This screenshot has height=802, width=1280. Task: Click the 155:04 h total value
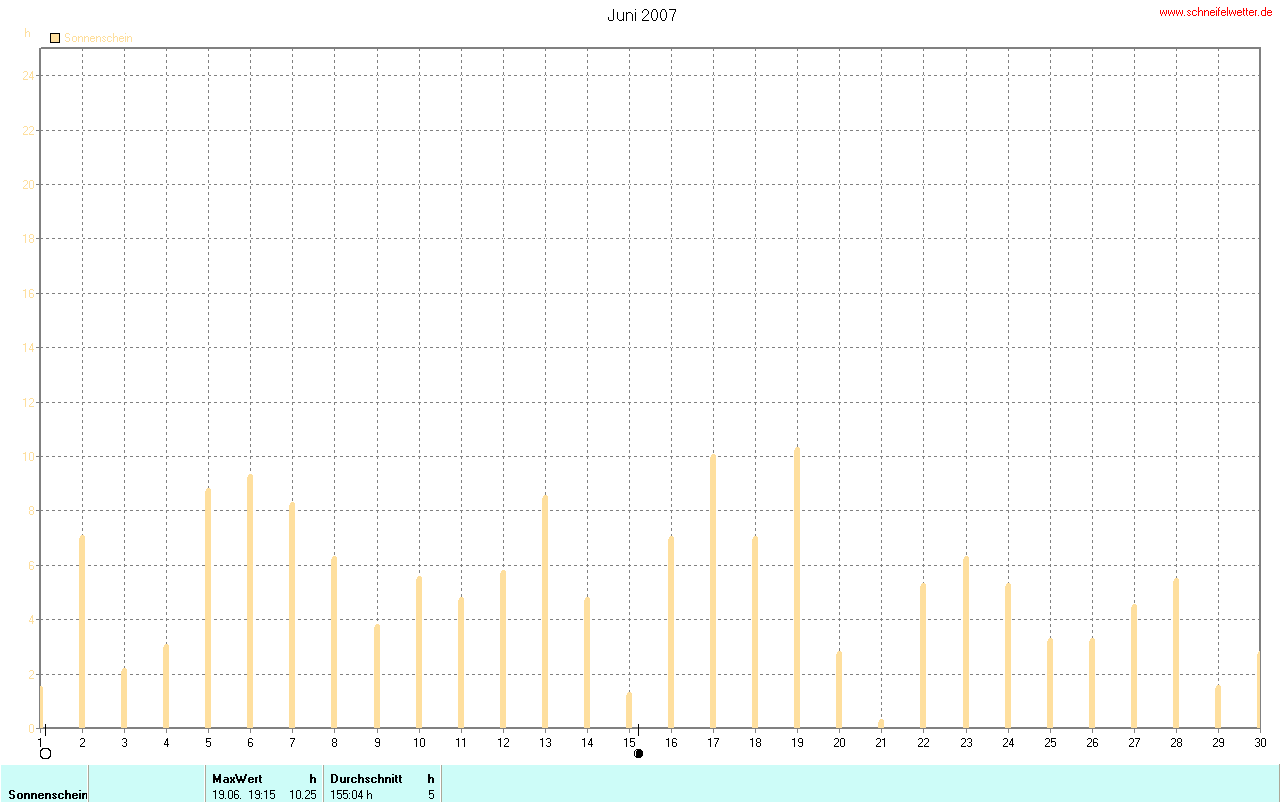coord(351,795)
